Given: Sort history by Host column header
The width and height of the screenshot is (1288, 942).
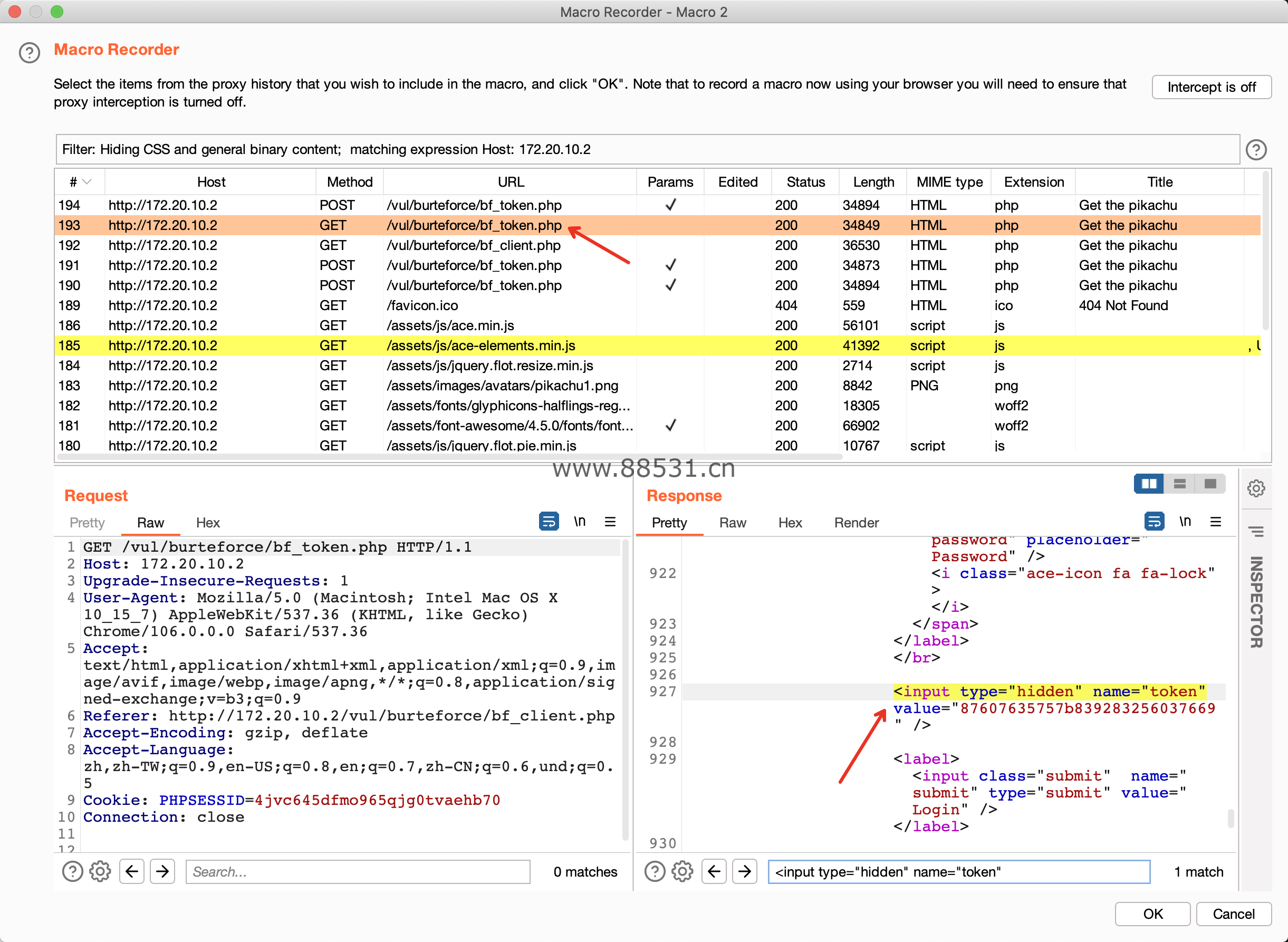Looking at the screenshot, I should pos(211,182).
